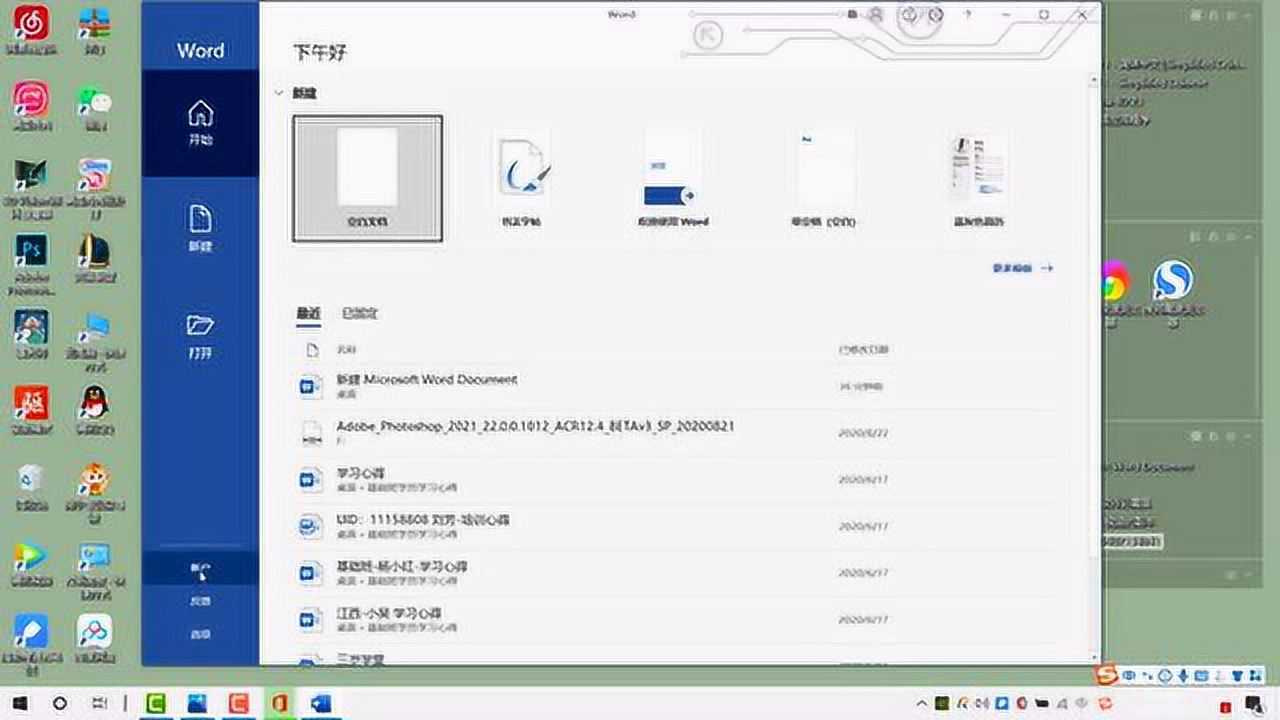Open the monkey app desktop icon
The height and width of the screenshot is (720, 1280).
[x=95, y=490]
